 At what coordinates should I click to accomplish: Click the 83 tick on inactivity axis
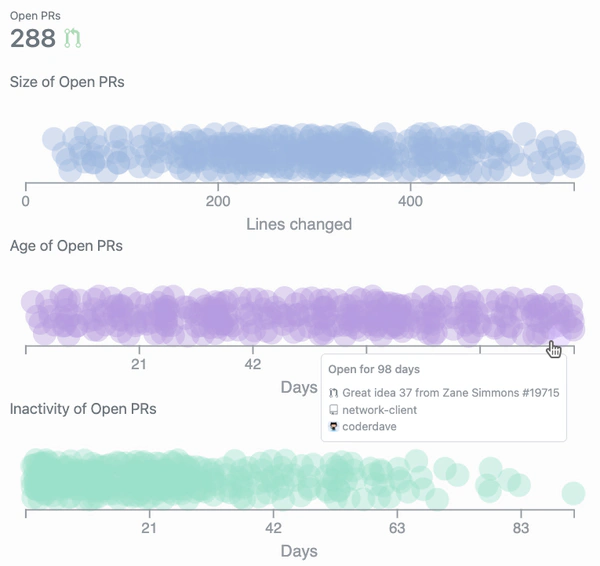tap(520, 528)
